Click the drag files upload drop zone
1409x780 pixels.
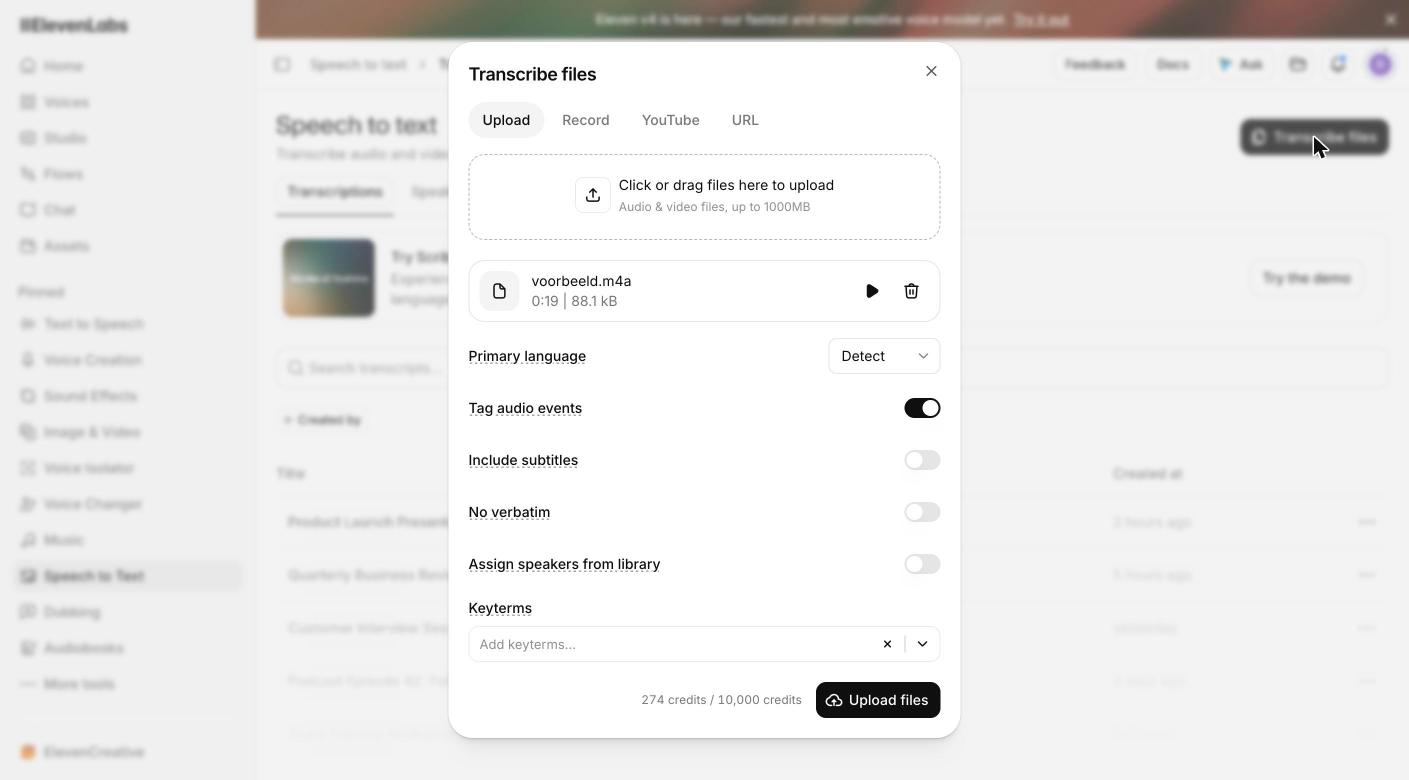[x=704, y=197]
